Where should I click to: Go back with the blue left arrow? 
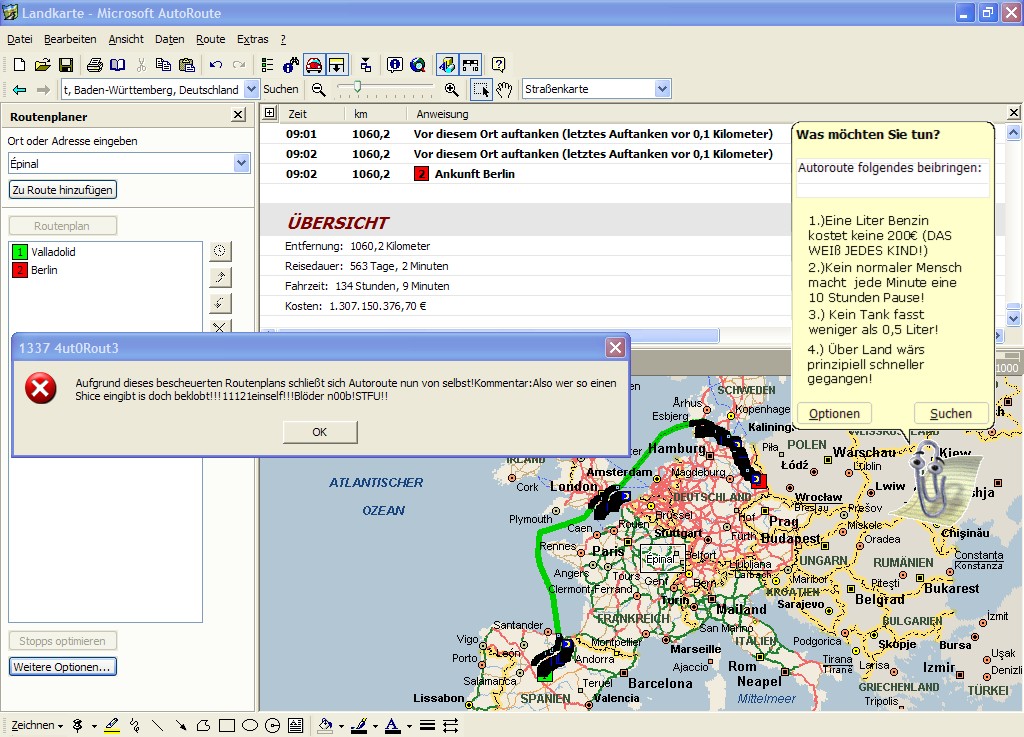tap(20, 89)
